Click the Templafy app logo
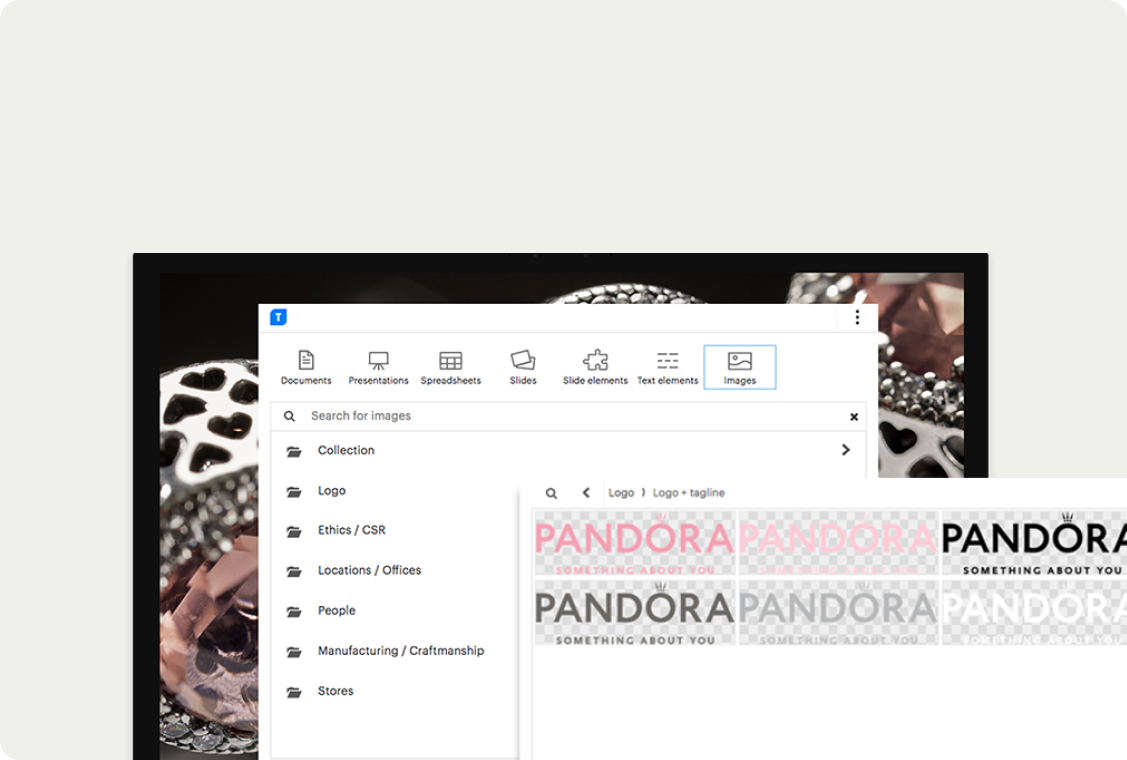 pyautogui.click(x=278, y=317)
